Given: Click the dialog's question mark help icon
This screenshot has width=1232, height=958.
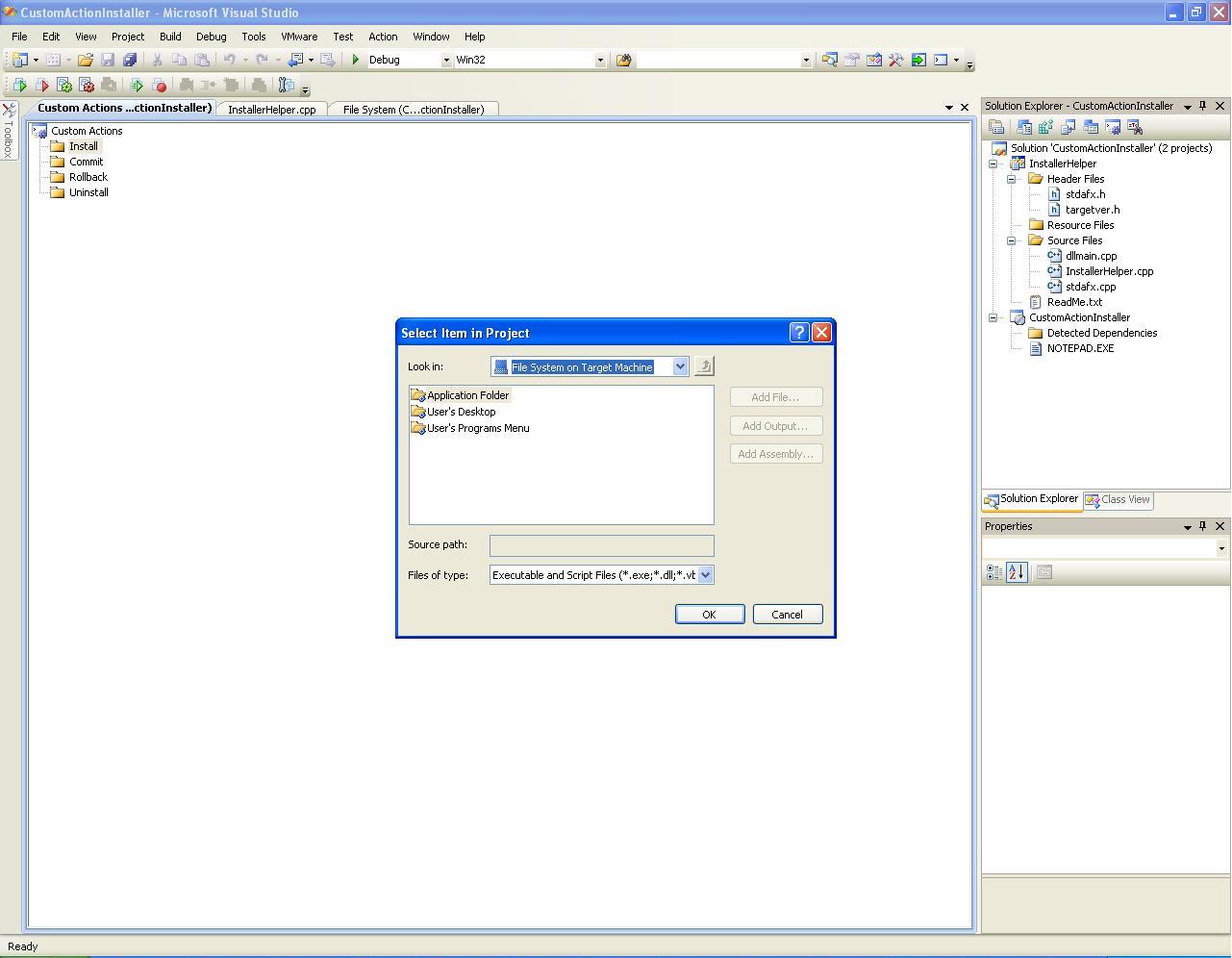Looking at the screenshot, I should click(x=798, y=333).
